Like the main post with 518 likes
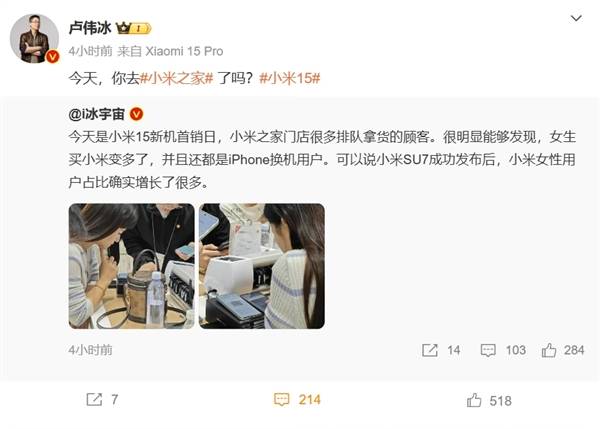The image size is (600, 429). point(474,400)
